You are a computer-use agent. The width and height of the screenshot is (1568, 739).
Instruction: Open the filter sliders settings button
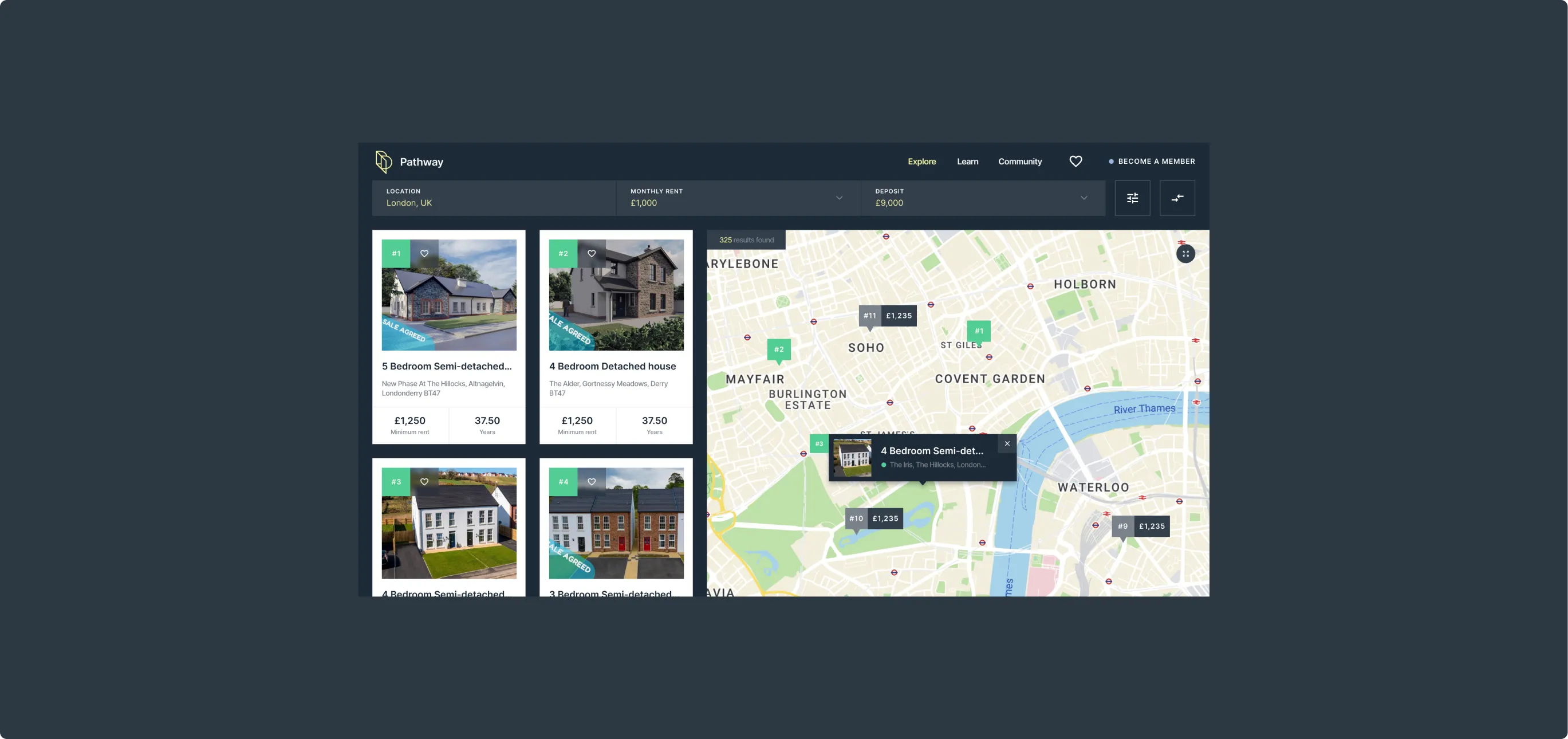click(x=1132, y=198)
